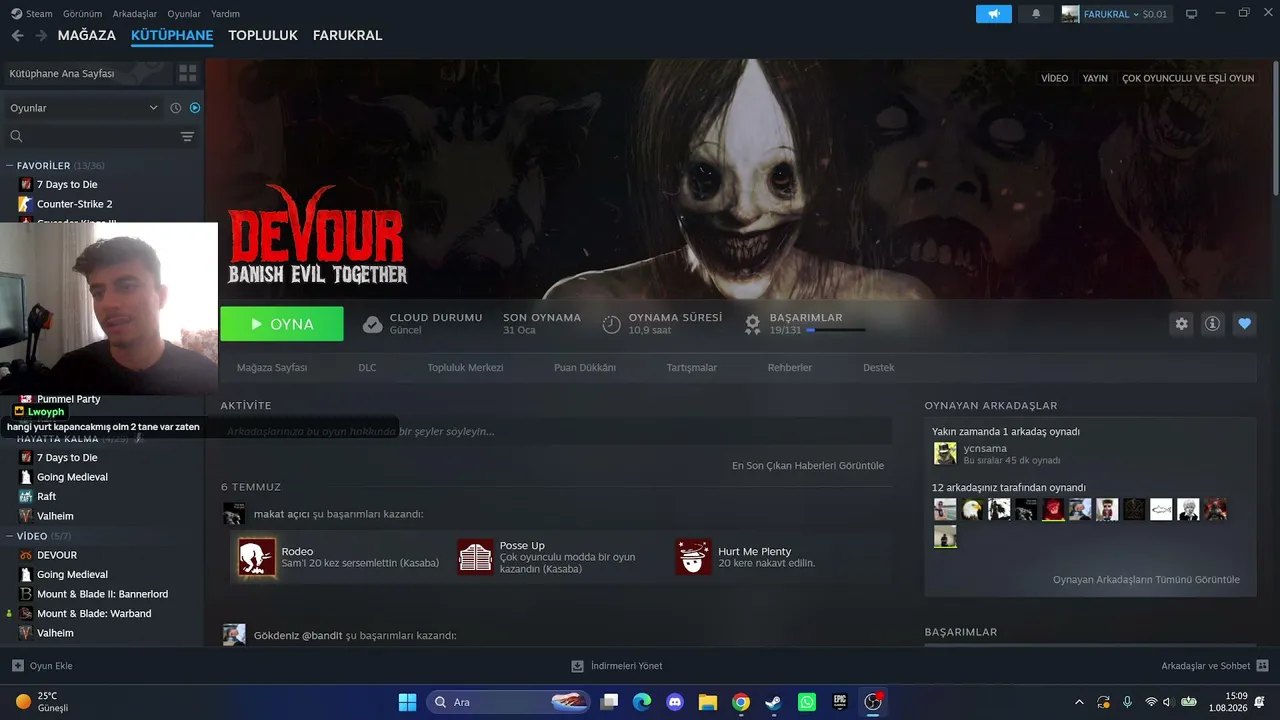Open the Oyunlar library type dropdown
1280x720 pixels.
click(84, 108)
